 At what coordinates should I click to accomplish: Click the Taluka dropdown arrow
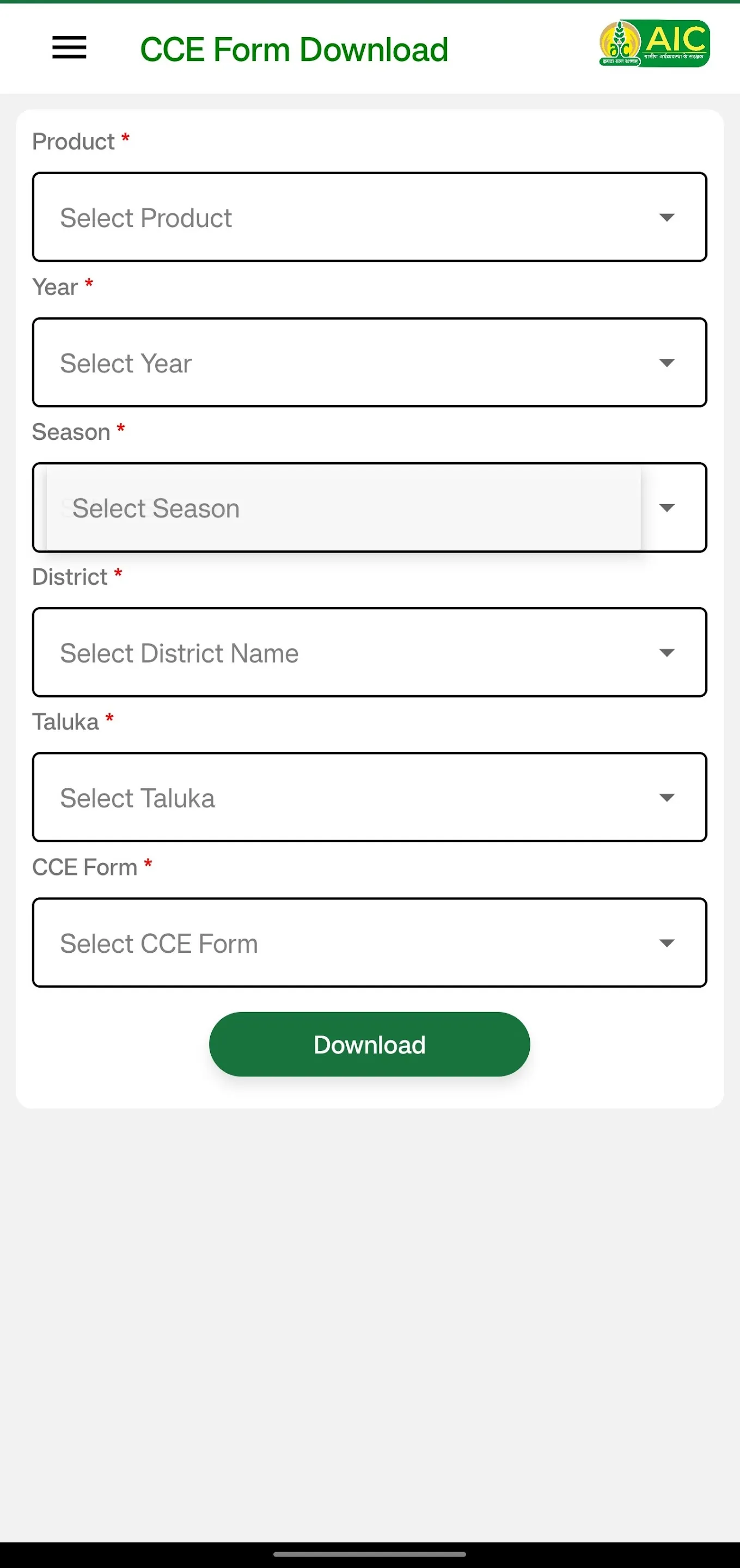666,798
